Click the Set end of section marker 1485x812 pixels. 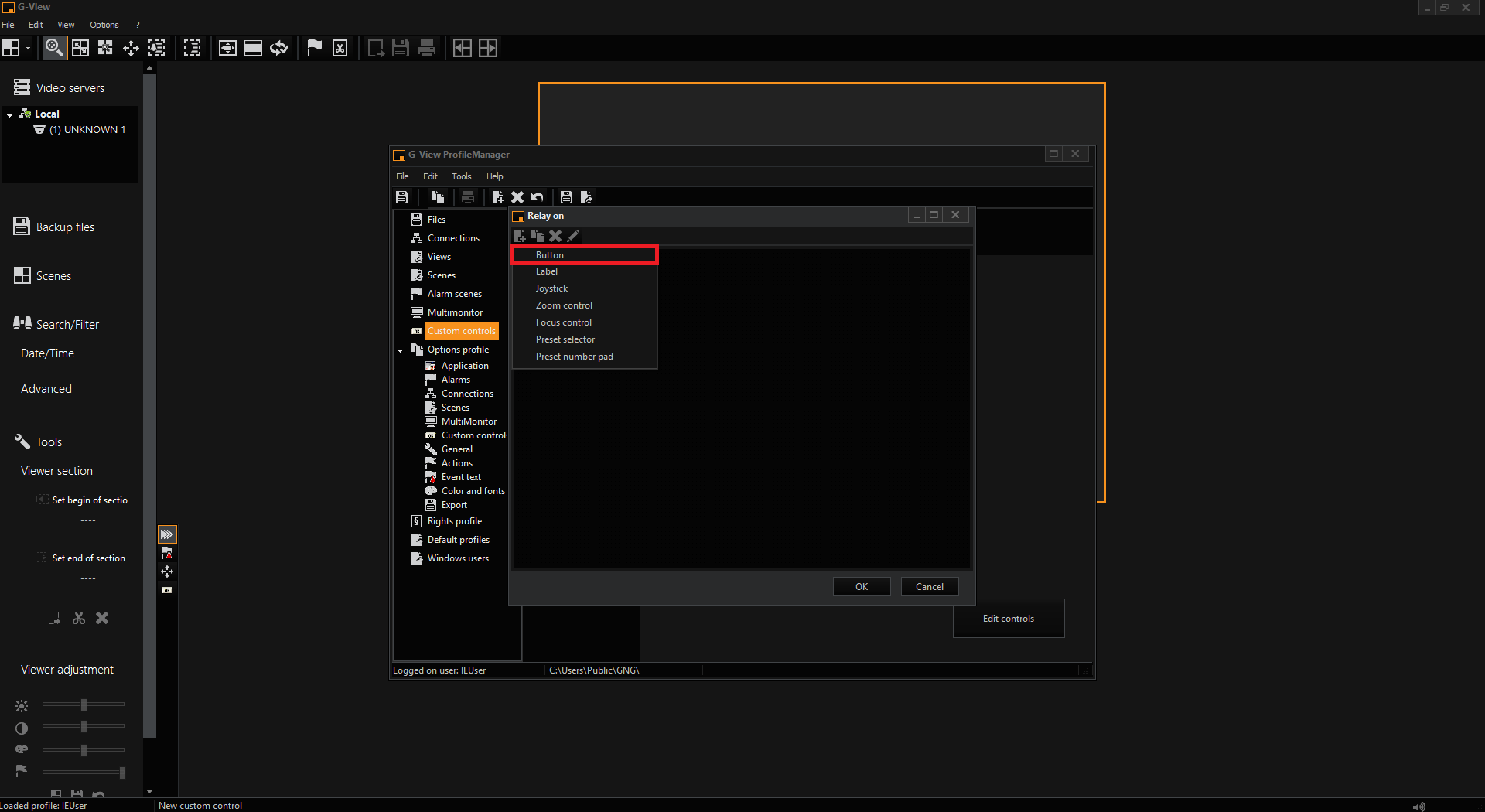pyautogui.click(x=43, y=558)
